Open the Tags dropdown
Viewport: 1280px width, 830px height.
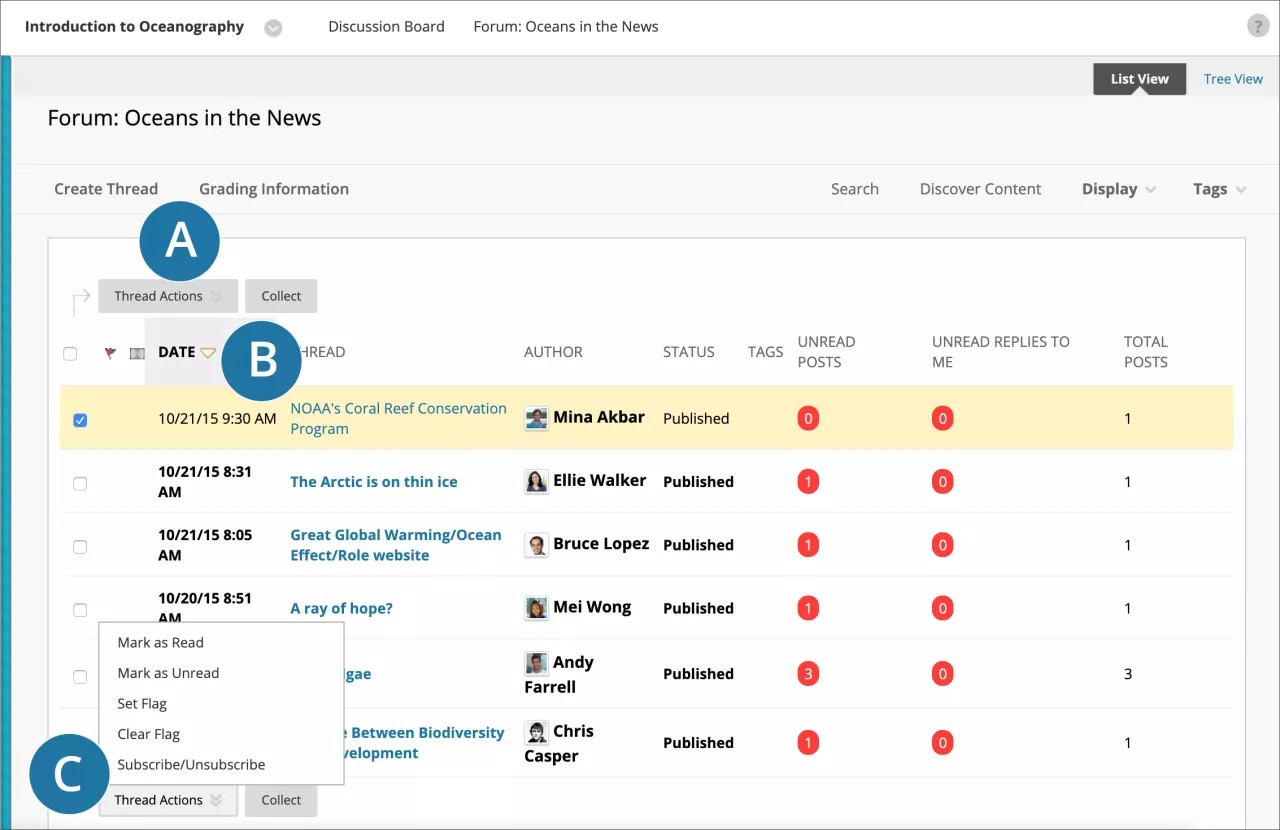click(x=1217, y=188)
